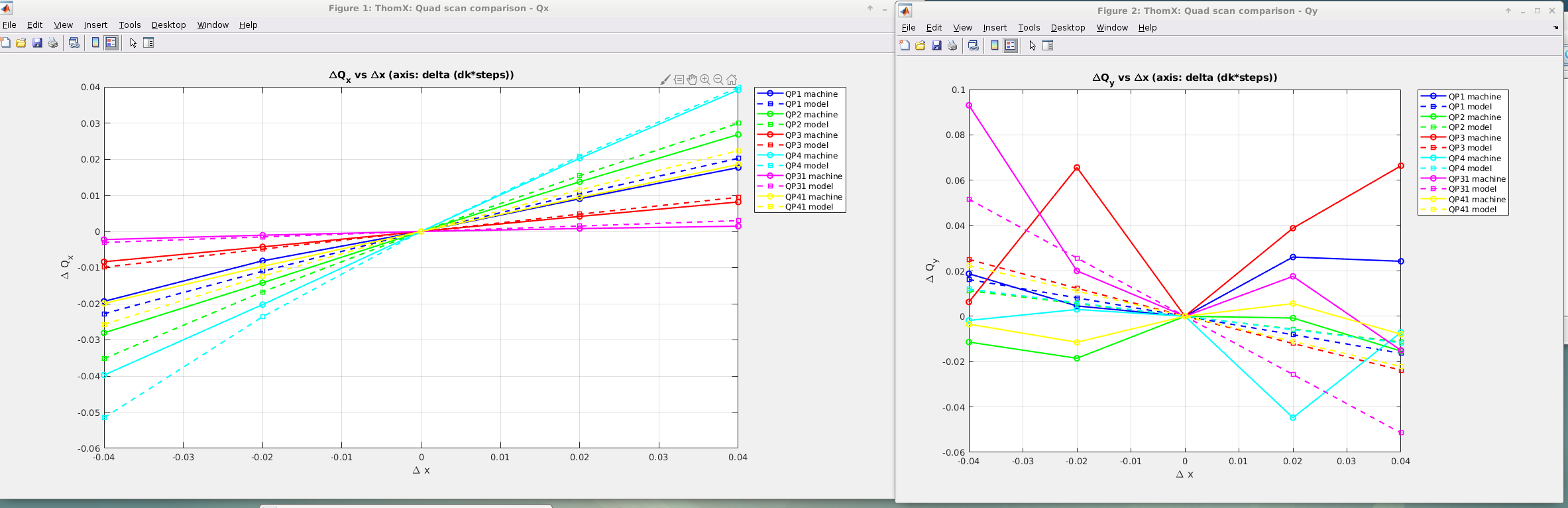Click the Zoom Out axes toolbar icon
Viewport: 1568px width, 508px height.
coord(718,80)
